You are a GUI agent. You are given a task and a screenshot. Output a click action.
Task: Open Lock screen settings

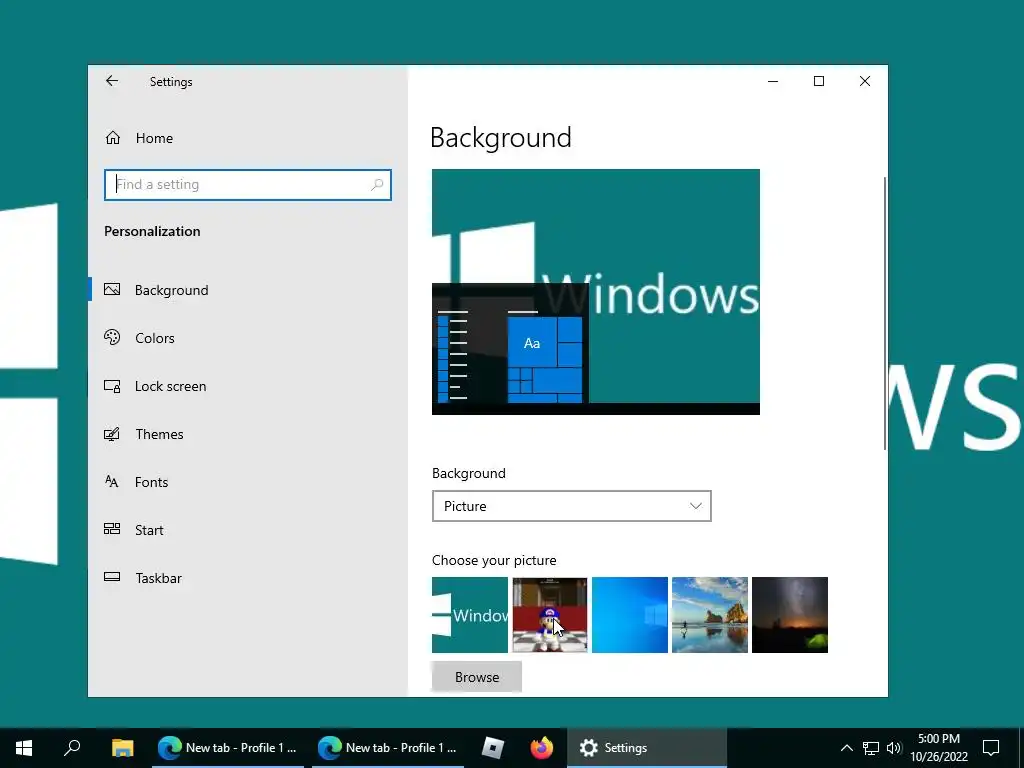click(248, 386)
